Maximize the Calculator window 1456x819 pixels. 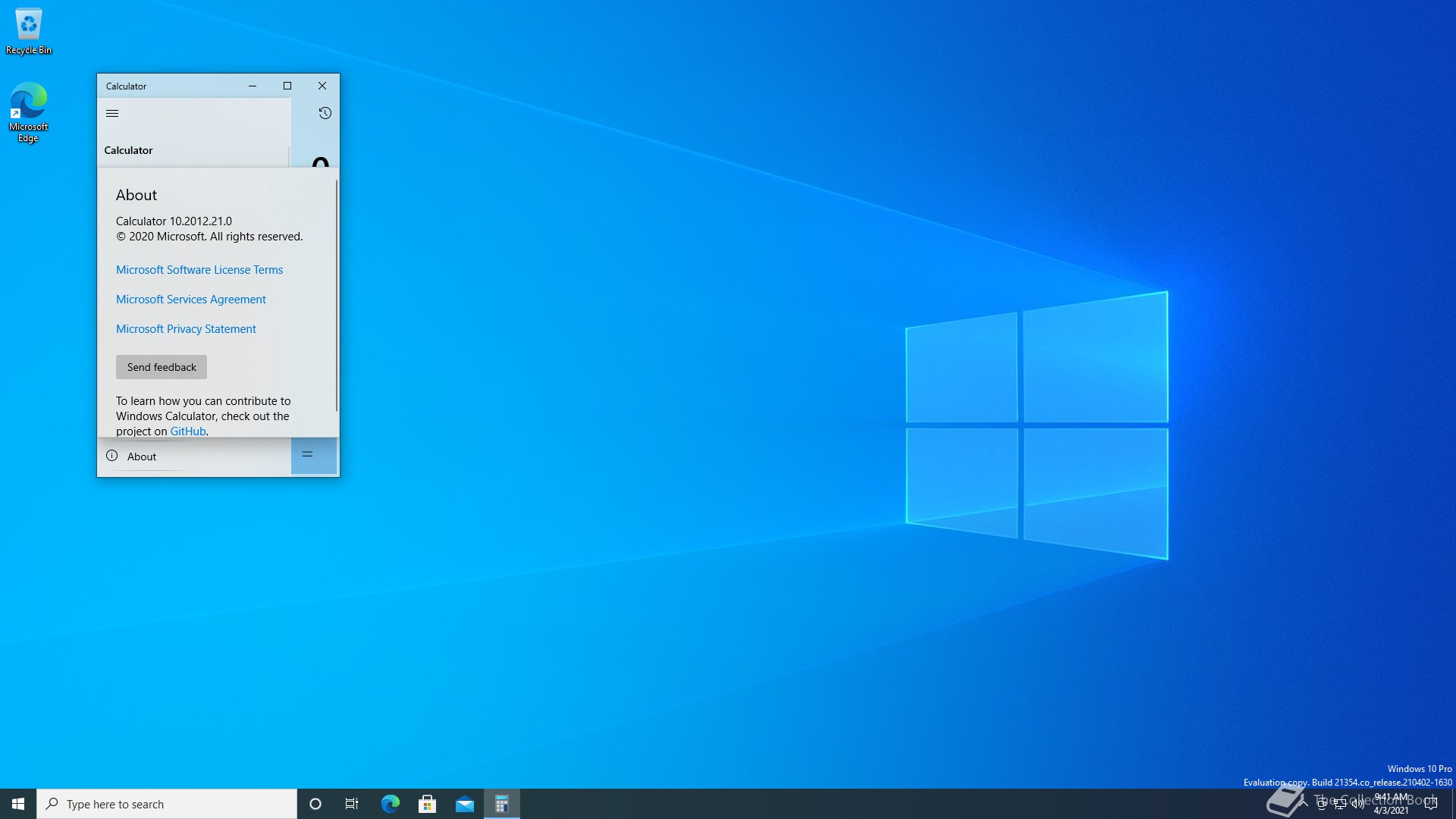click(x=287, y=86)
